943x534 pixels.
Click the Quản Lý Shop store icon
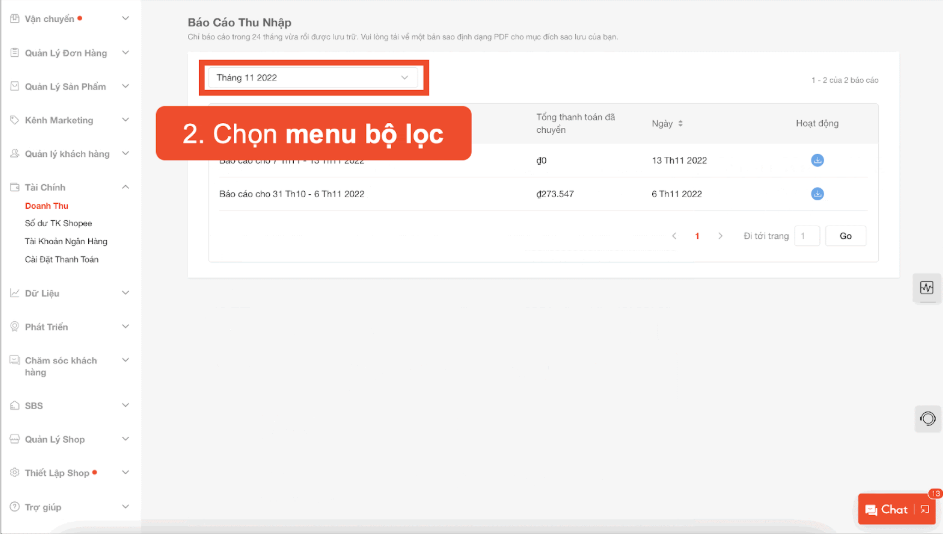click(x=14, y=440)
